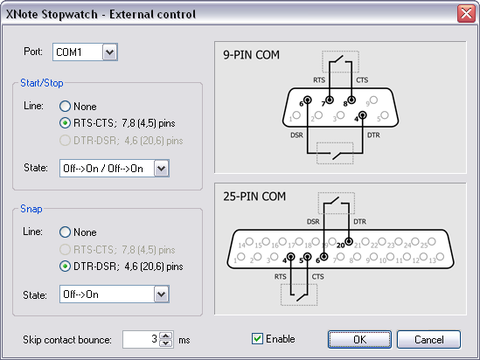The width and height of the screenshot is (480, 360).
Task: Click pin 20 on 25-pin connector
Action: pyautogui.click(x=349, y=241)
